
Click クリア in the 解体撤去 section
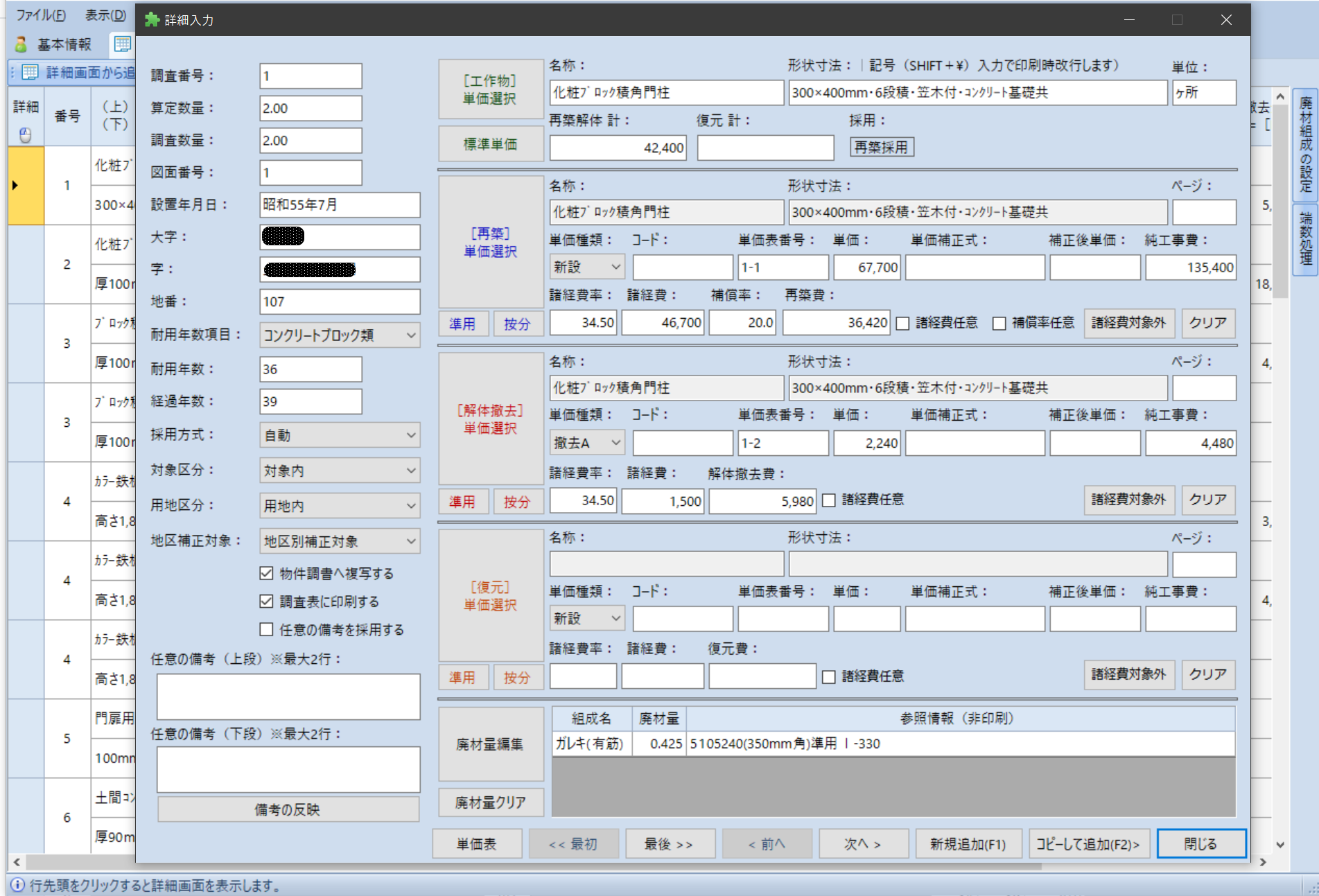(x=1208, y=499)
